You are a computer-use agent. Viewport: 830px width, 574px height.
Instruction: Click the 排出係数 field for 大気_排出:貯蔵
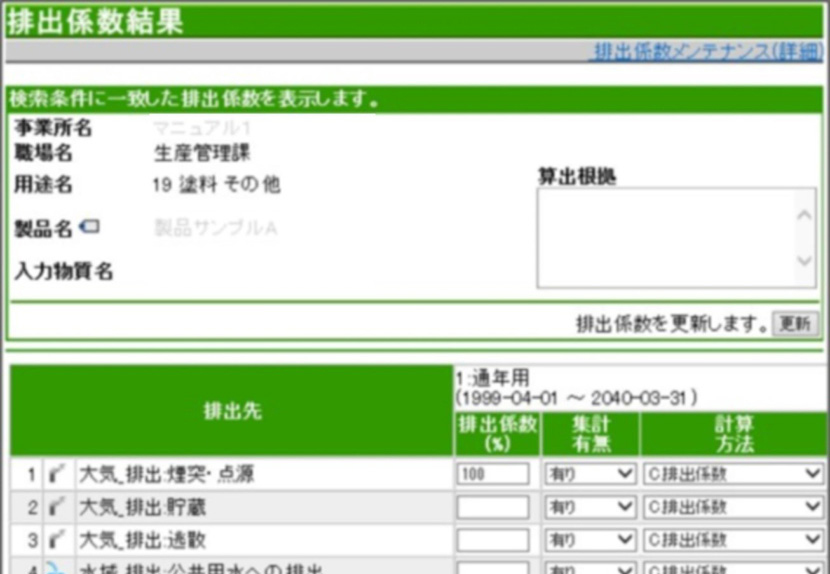point(493,507)
